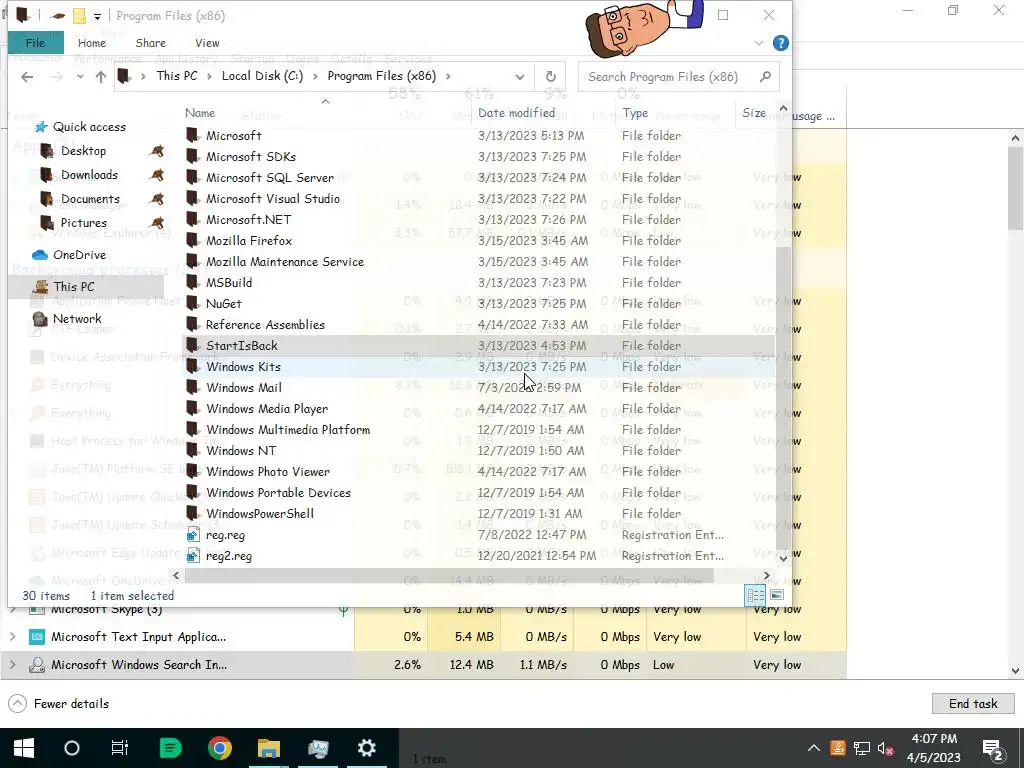1024x768 pixels.
Task: Sort by Size column header
Action: point(754,113)
